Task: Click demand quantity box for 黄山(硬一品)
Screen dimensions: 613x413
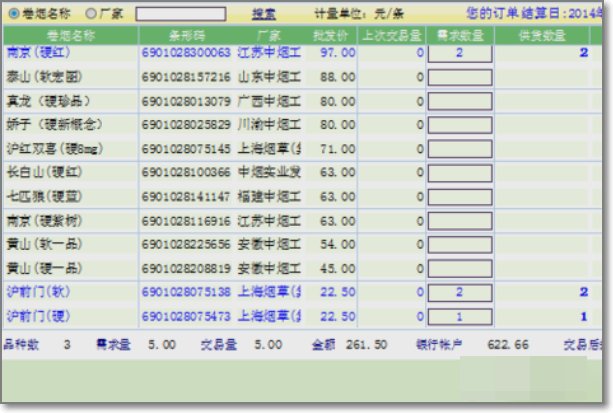Action: 460,269
